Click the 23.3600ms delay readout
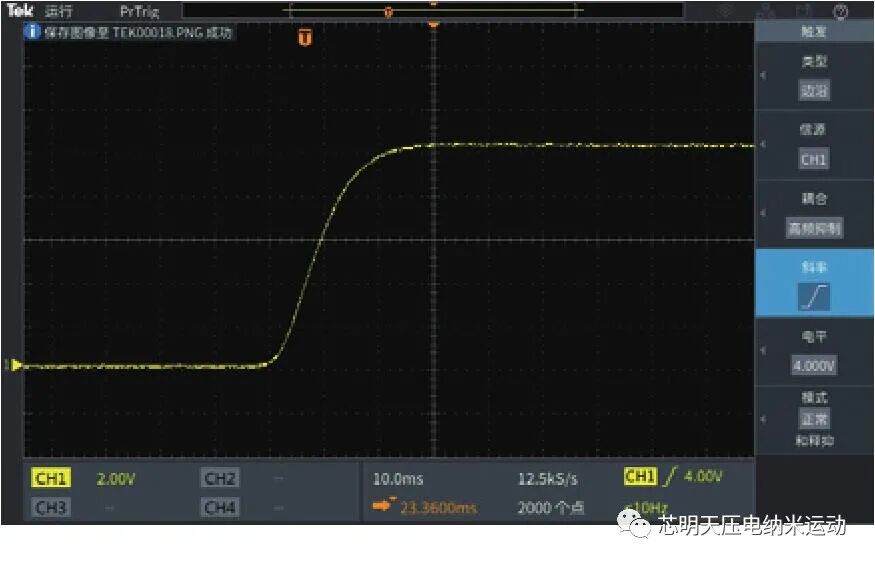The image size is (875, 564). (x=439, y=508)
